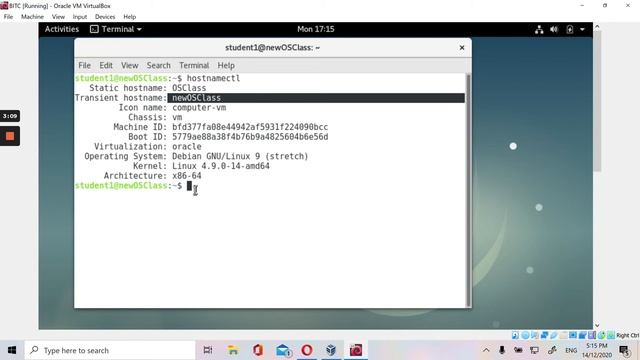Click the VirtualBox icon in the title bar
The height and width of the screenshot is (360, 640).
tap(4, 5)
